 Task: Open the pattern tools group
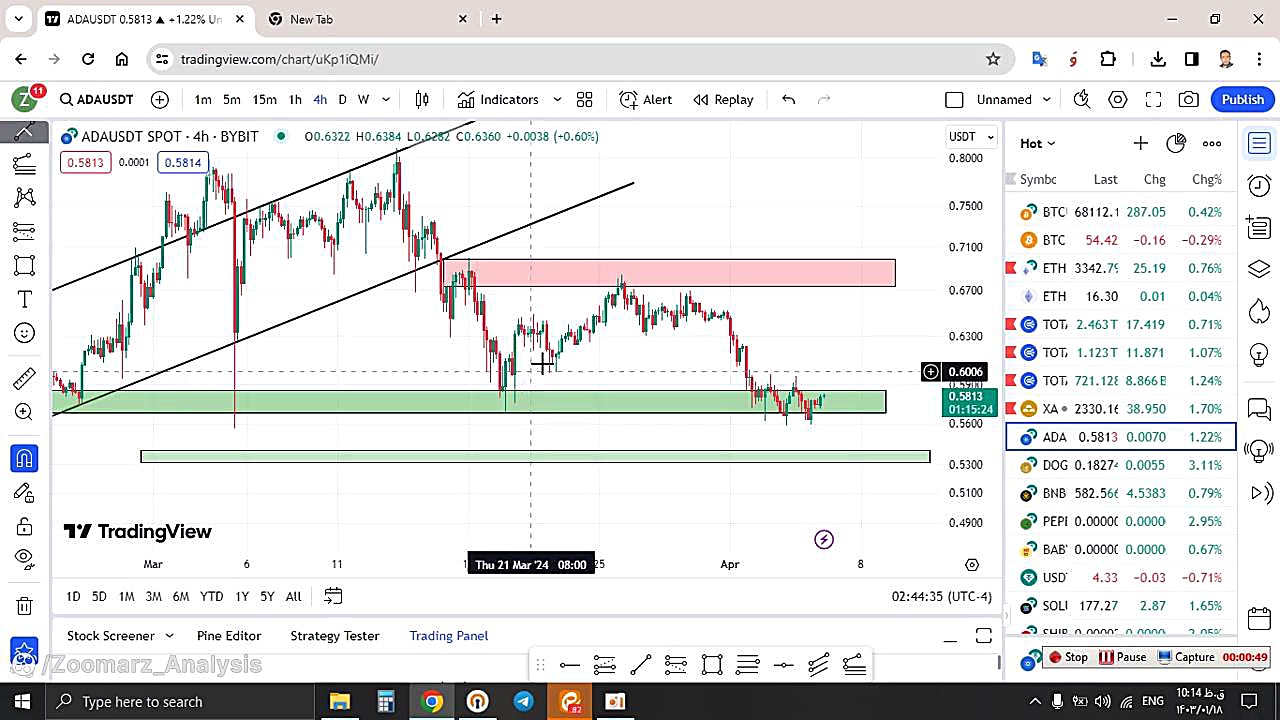click(x=25, y=197)
